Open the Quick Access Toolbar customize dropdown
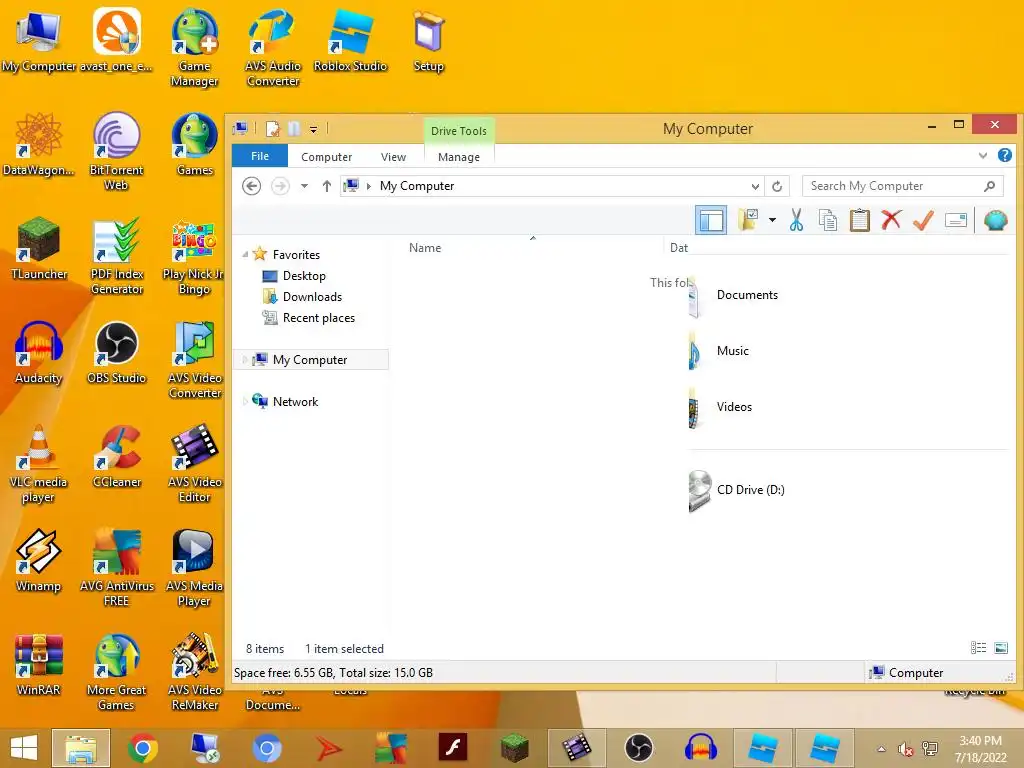 coord(313,129)
